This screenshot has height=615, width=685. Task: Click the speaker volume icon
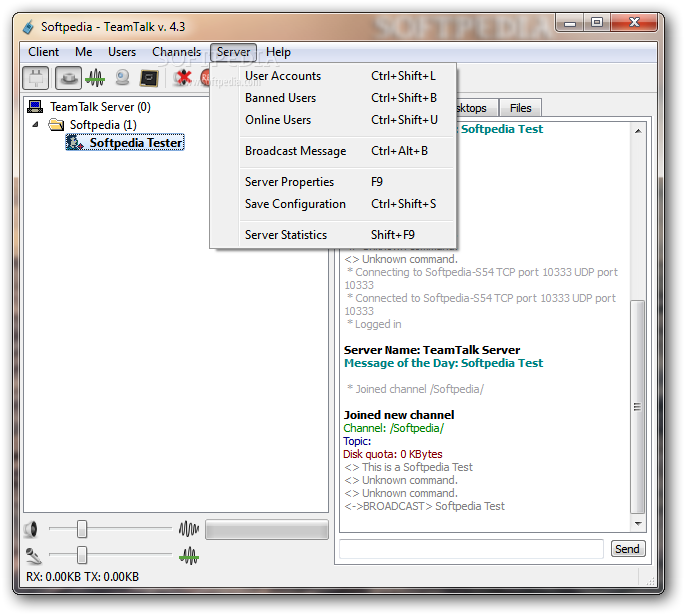pyautogui.click(x=31, y=529)
